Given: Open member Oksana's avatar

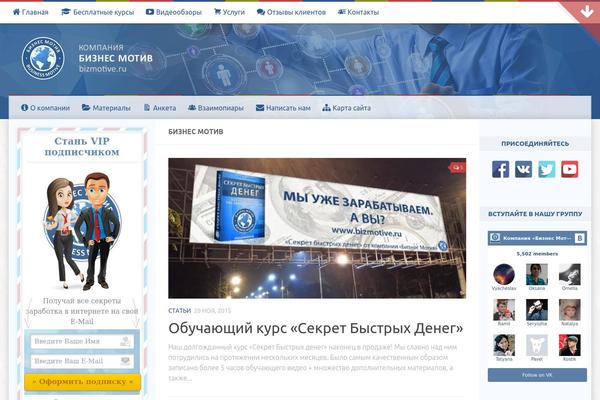Looking at the screenshot, I should pyautogui.click(x=537, y=274).
